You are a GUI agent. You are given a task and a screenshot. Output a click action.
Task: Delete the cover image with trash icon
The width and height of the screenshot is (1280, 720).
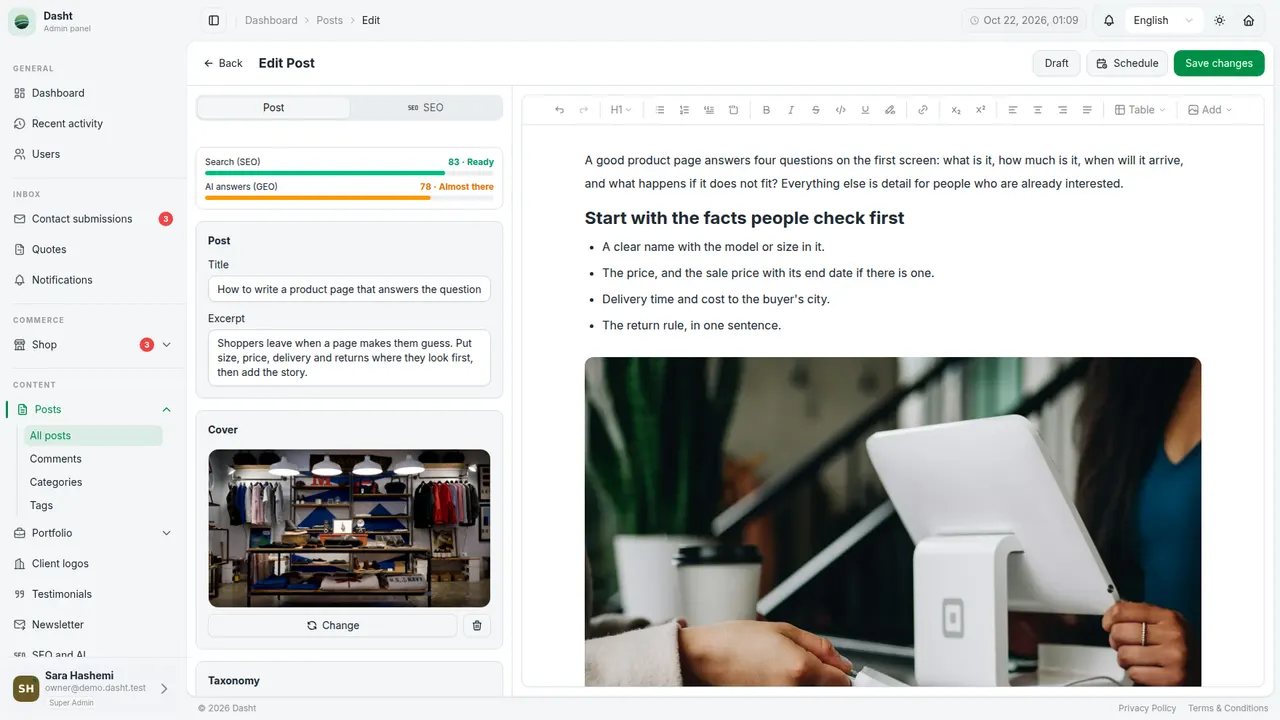477,625
